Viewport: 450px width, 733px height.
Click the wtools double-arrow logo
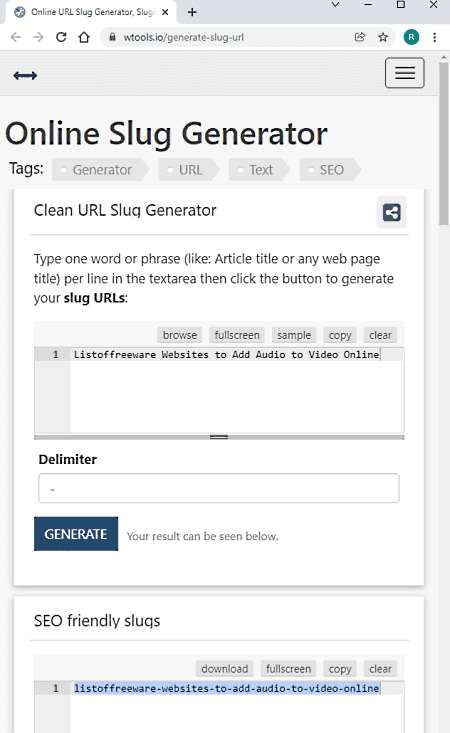[25, 75]
